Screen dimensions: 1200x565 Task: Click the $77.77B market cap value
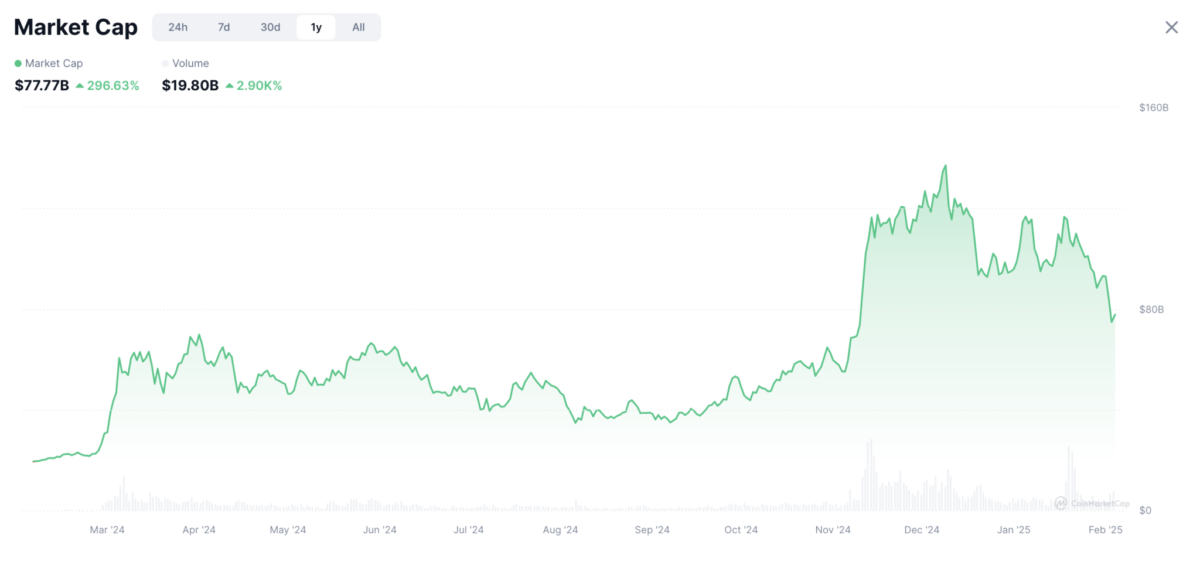tap(42, 86)
